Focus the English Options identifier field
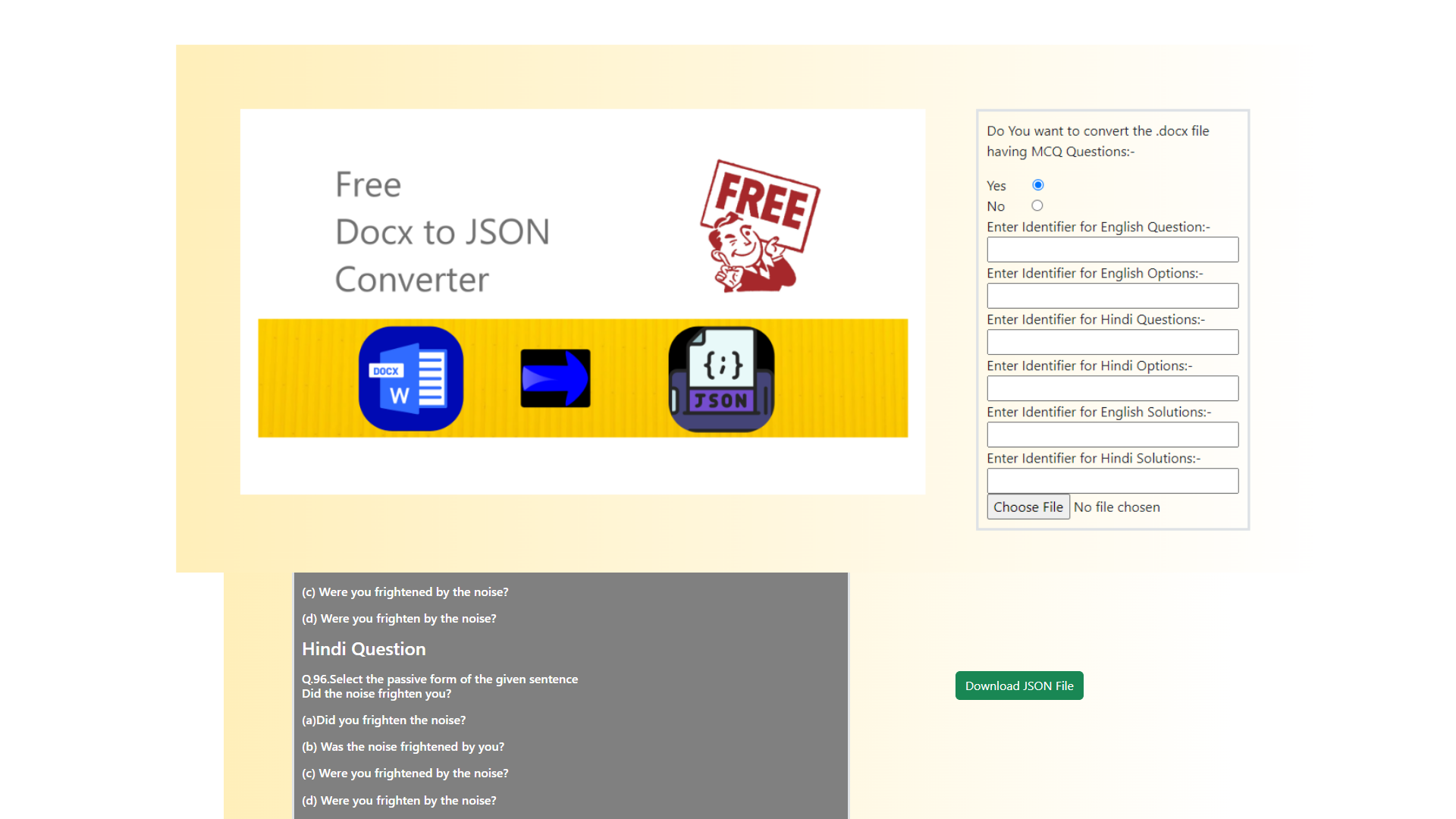1456x819 pixels. 1112,296
